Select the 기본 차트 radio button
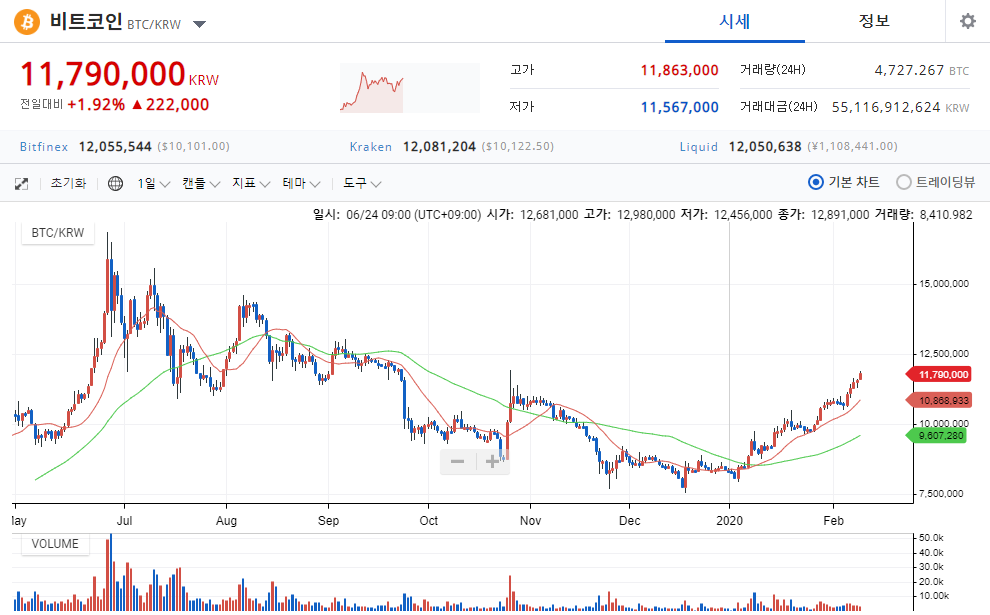 [x=816, y=182]
